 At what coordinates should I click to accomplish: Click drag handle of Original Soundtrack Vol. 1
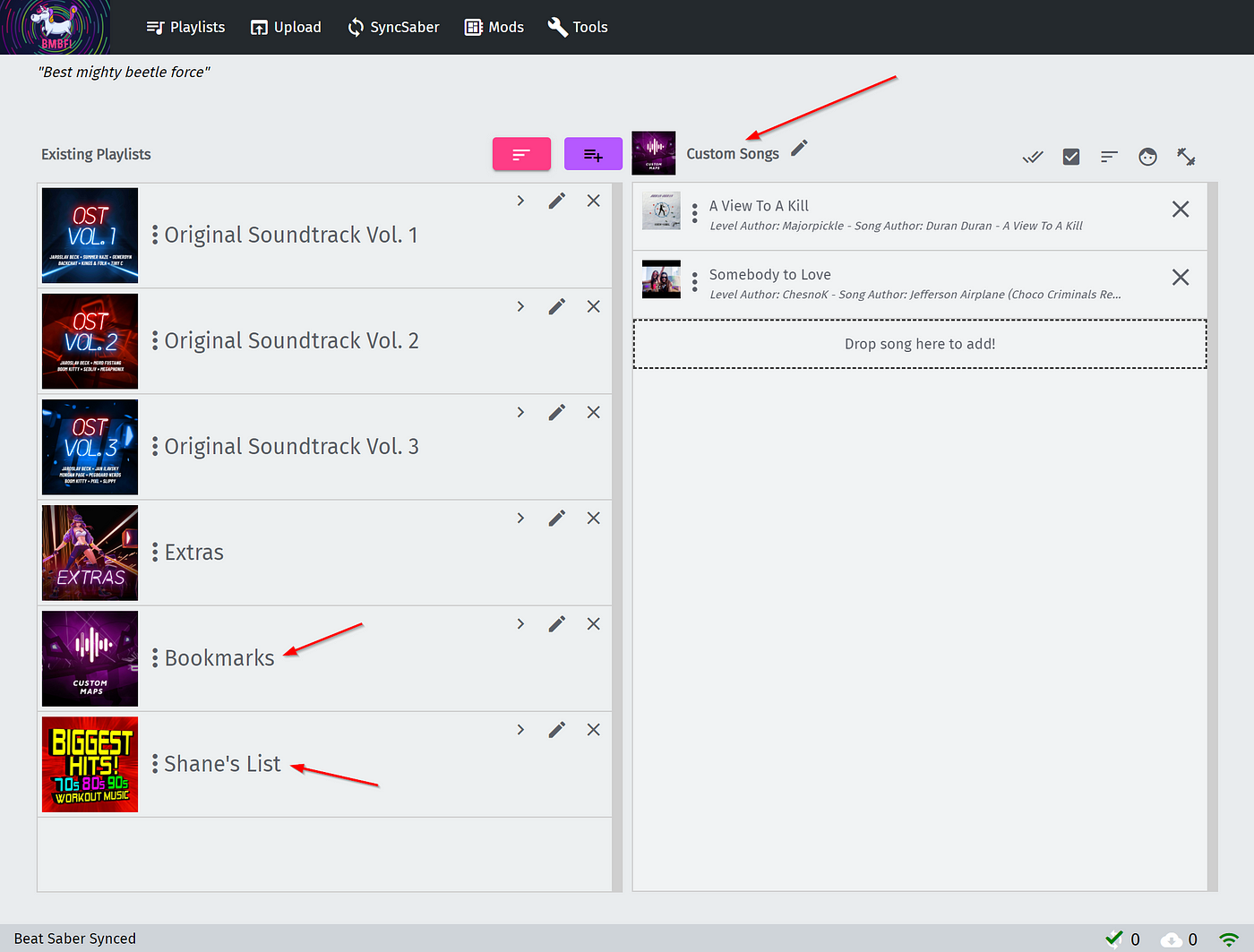[155, 235]
